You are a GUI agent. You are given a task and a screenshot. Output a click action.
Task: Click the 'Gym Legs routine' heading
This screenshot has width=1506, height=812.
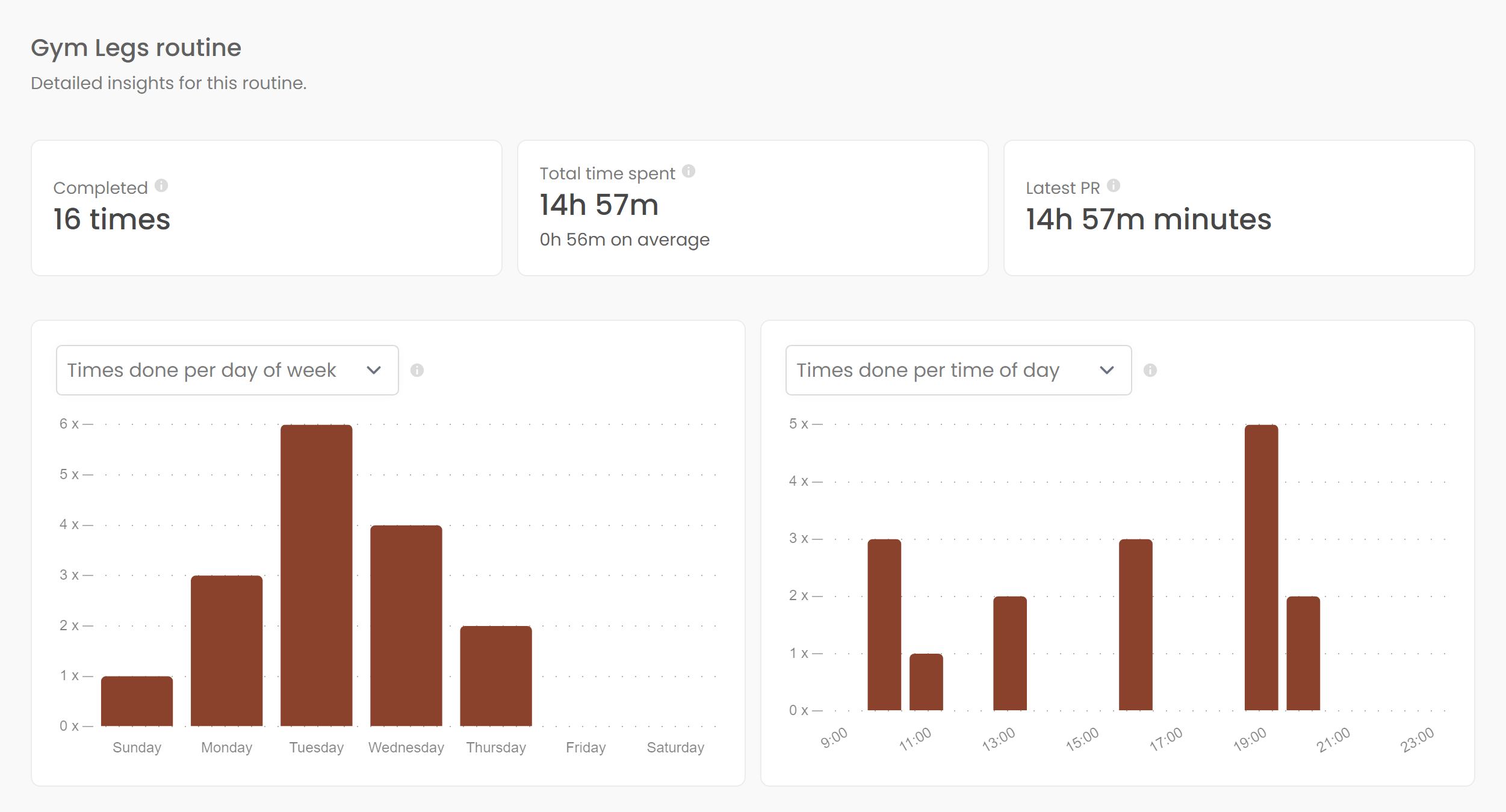136,48
